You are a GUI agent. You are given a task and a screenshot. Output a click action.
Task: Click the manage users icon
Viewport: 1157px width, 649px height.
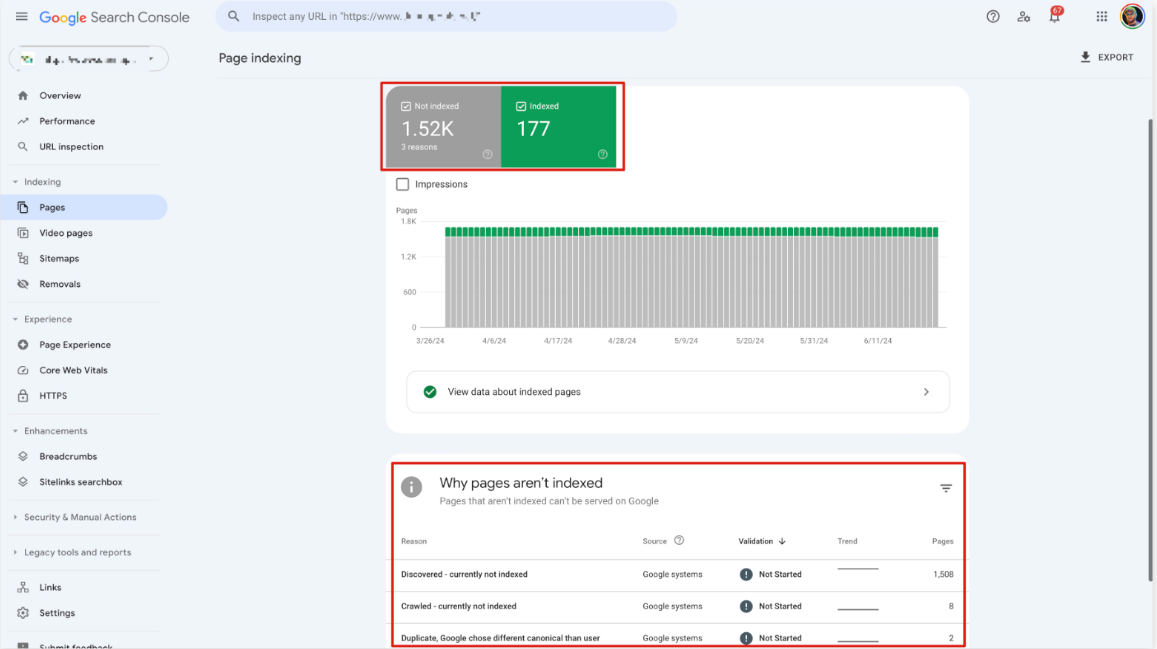coord(1023,17)
